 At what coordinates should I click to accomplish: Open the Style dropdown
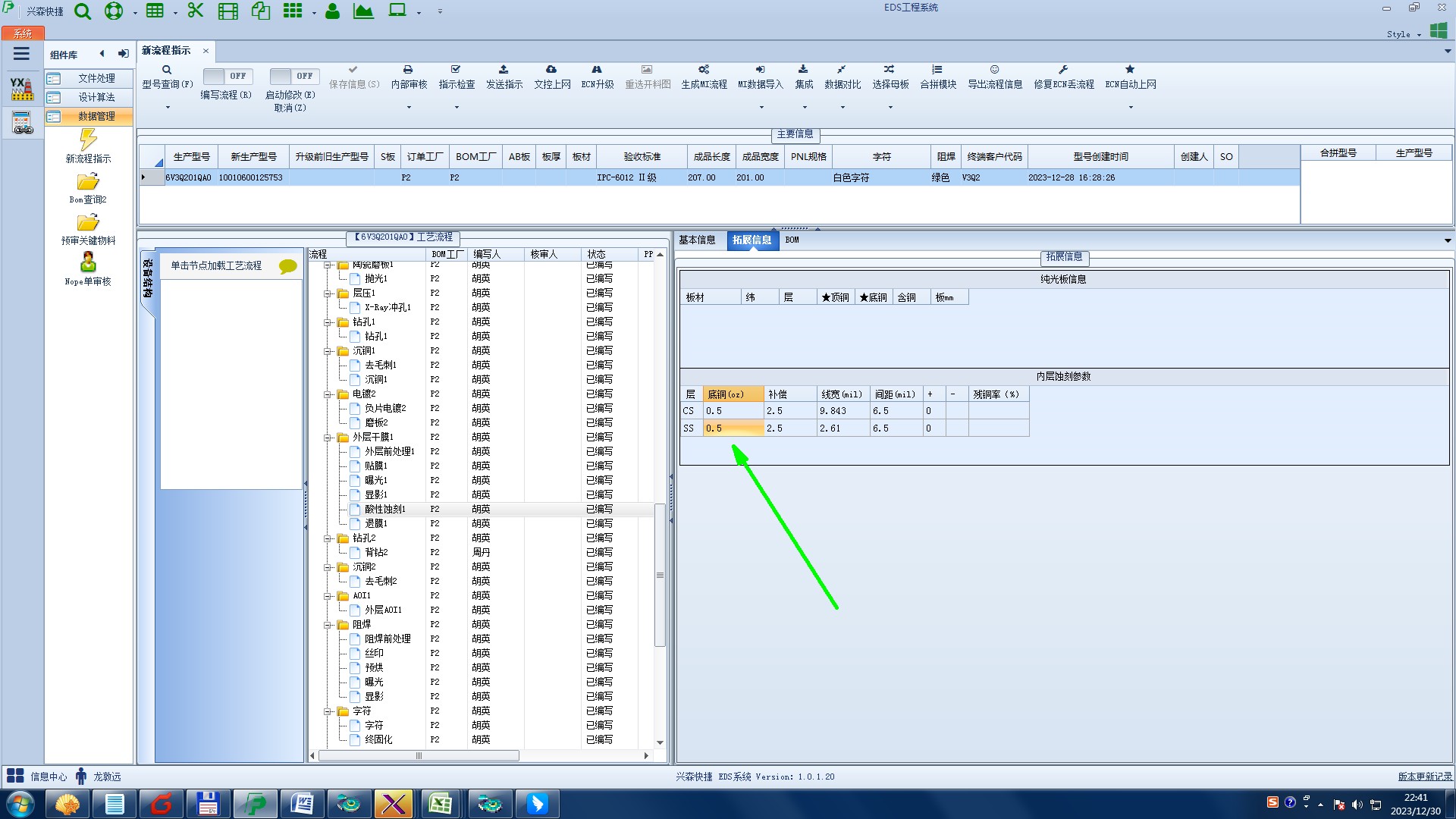pos(1404,34)
